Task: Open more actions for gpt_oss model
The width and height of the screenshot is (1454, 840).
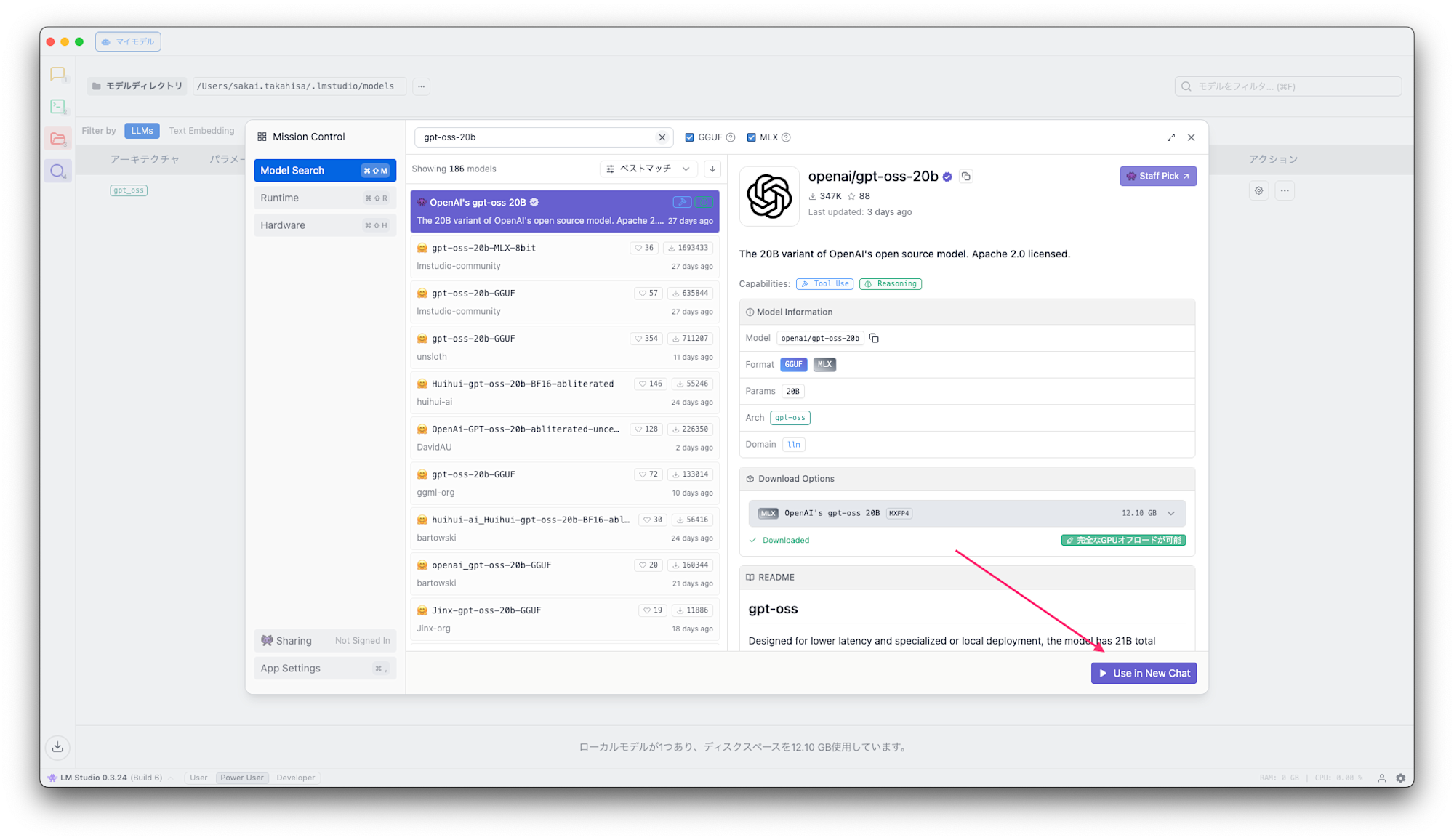Action: point(1285,190)
